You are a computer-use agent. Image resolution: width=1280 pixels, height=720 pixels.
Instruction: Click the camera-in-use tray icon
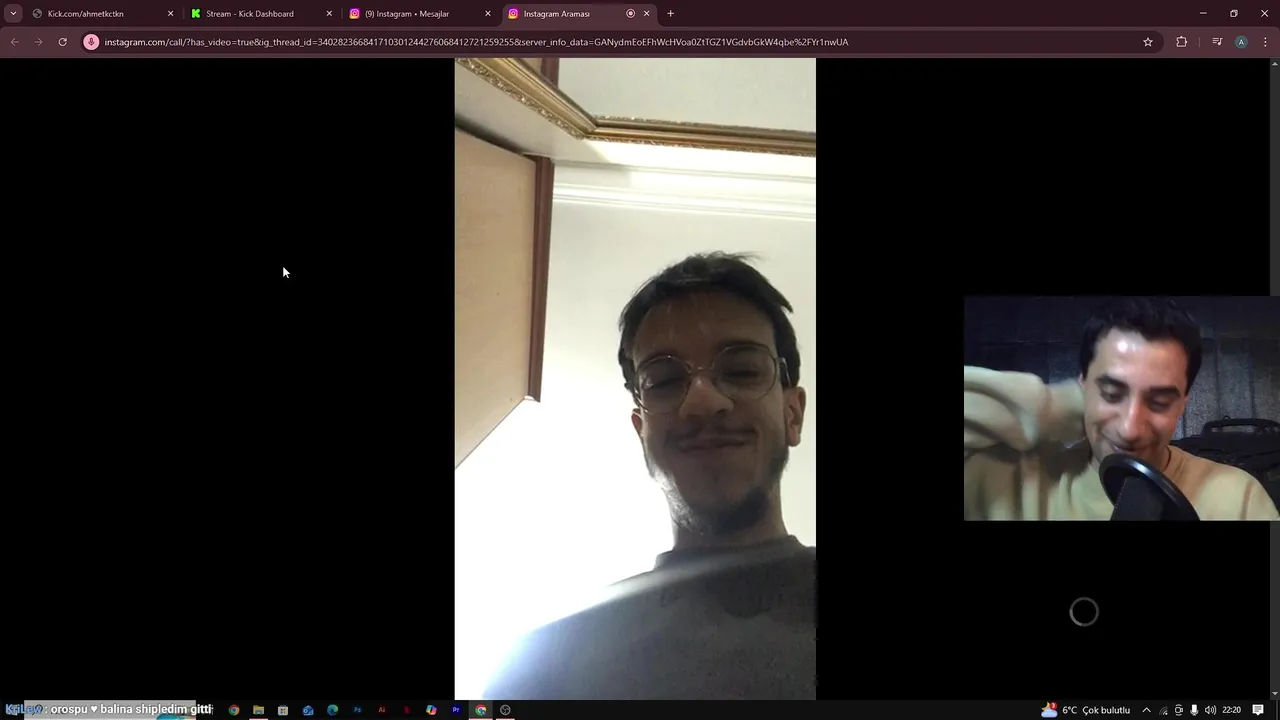(x=1179, y=710)
